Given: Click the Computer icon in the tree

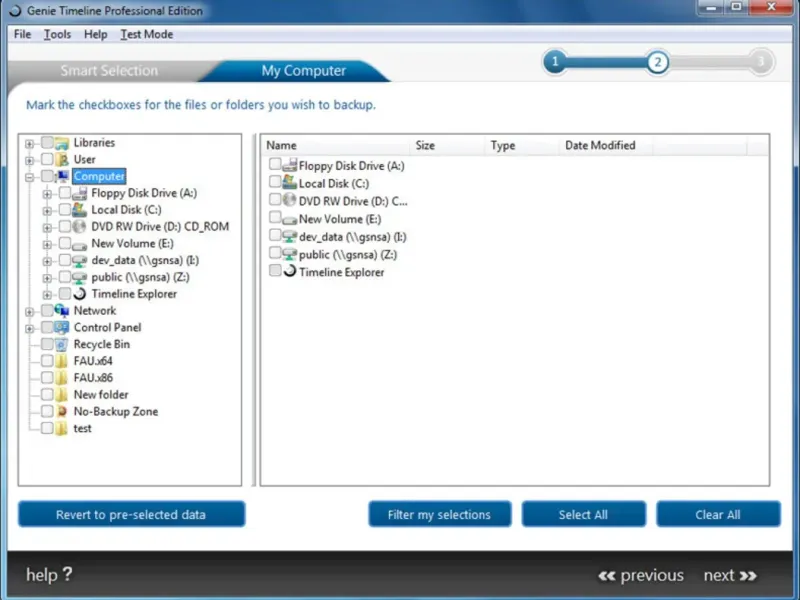Looking at the screenshot, I should (x=63, y=177).
